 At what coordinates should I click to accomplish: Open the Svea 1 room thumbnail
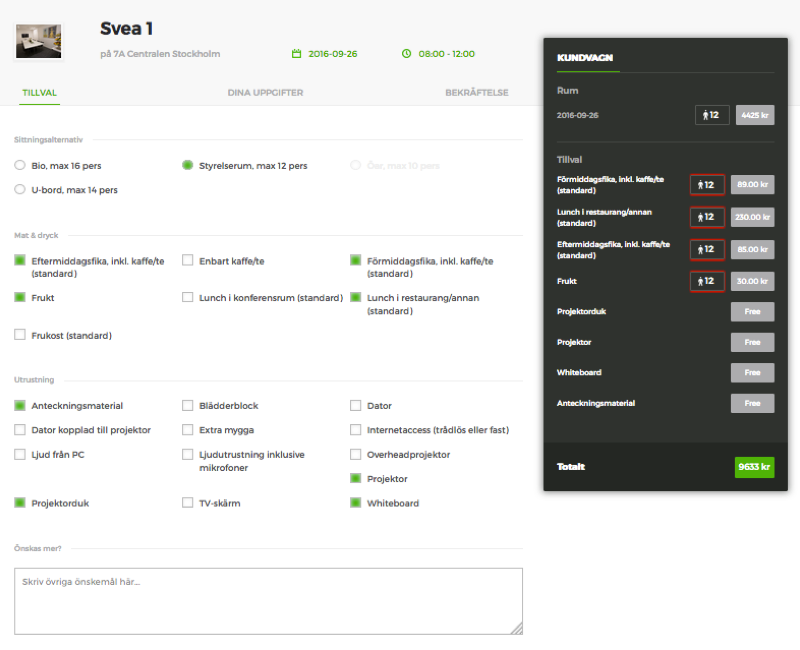(38, 41)
